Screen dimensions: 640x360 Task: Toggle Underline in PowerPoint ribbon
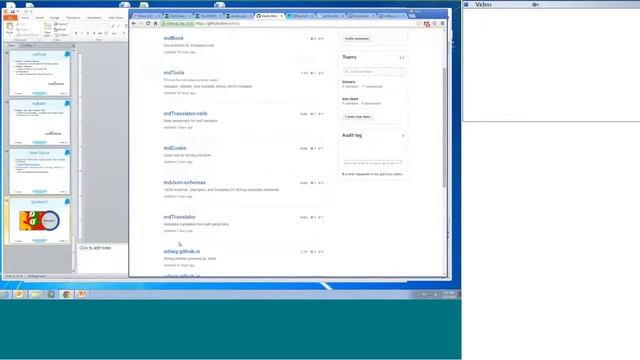pos(87,33)
